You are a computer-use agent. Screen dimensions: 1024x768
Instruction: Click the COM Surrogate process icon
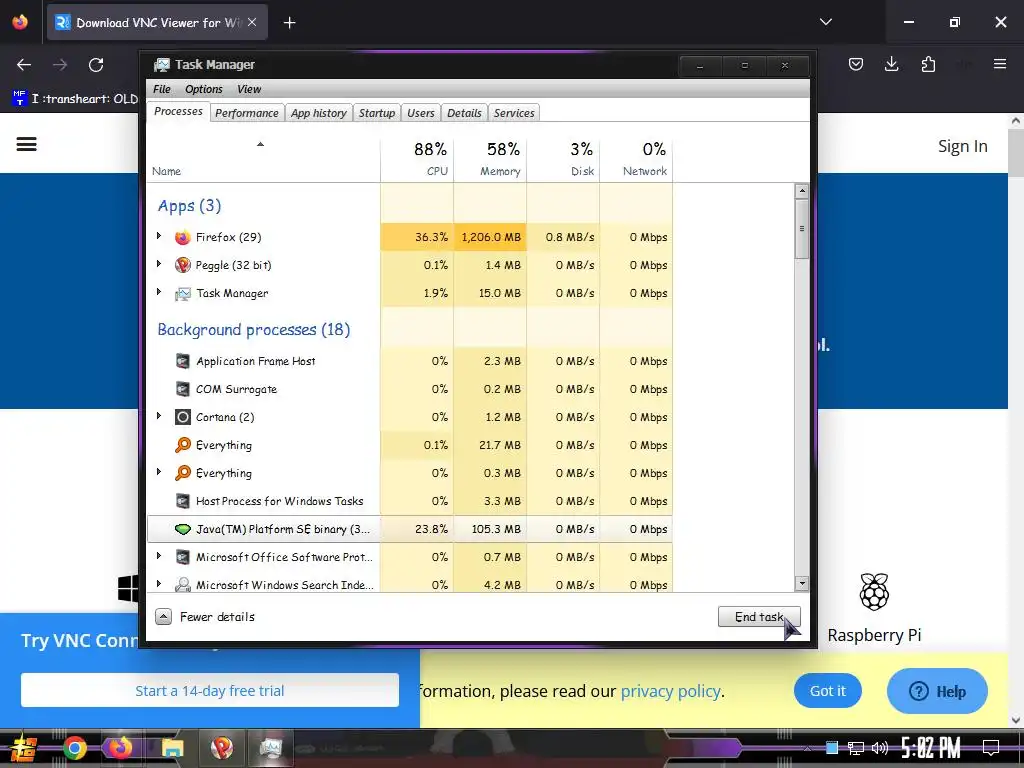(183, 389)
